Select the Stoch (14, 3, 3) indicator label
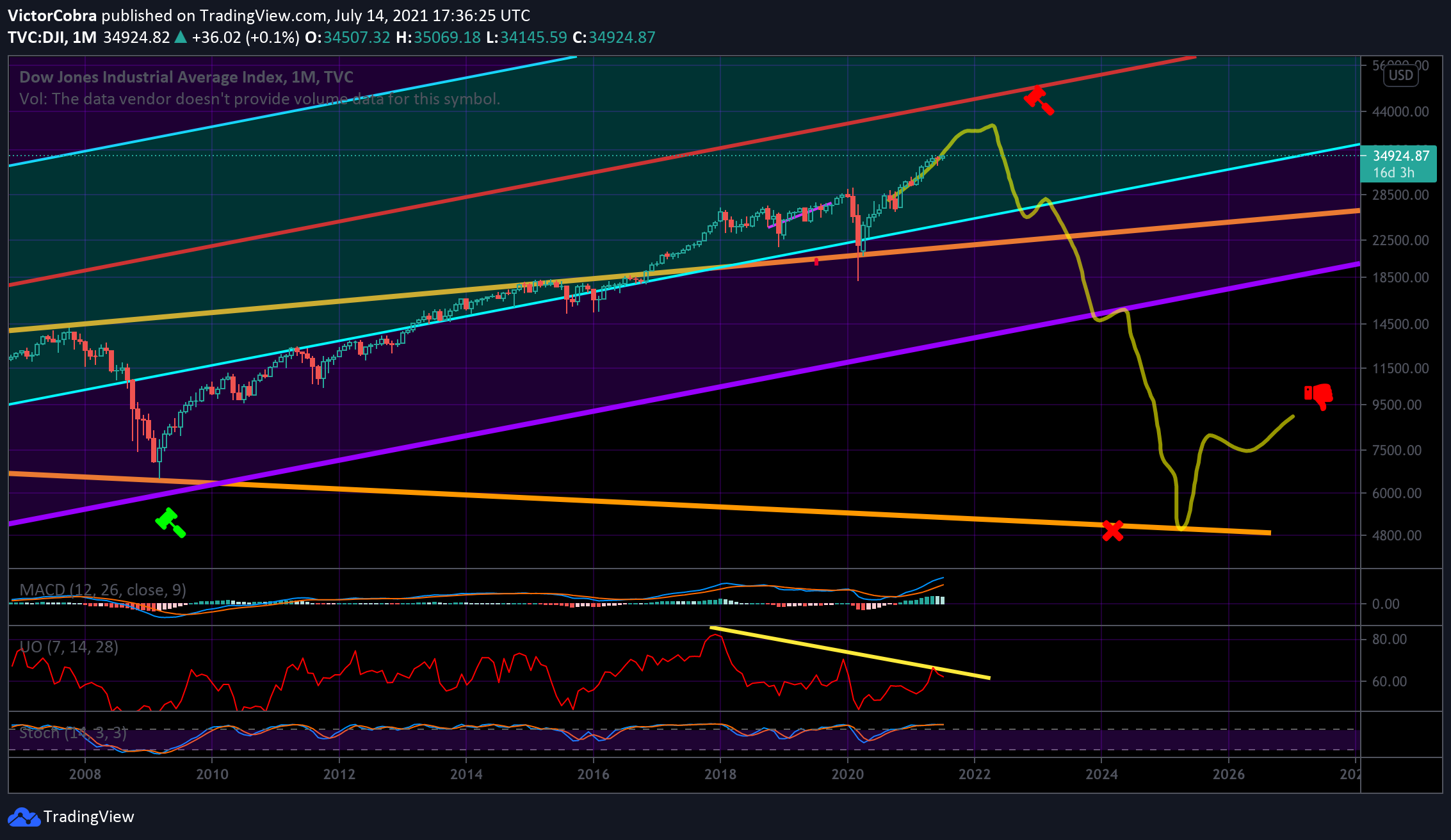The height and width of the screenshot is (840, 1451). click(x=73, y=732)
